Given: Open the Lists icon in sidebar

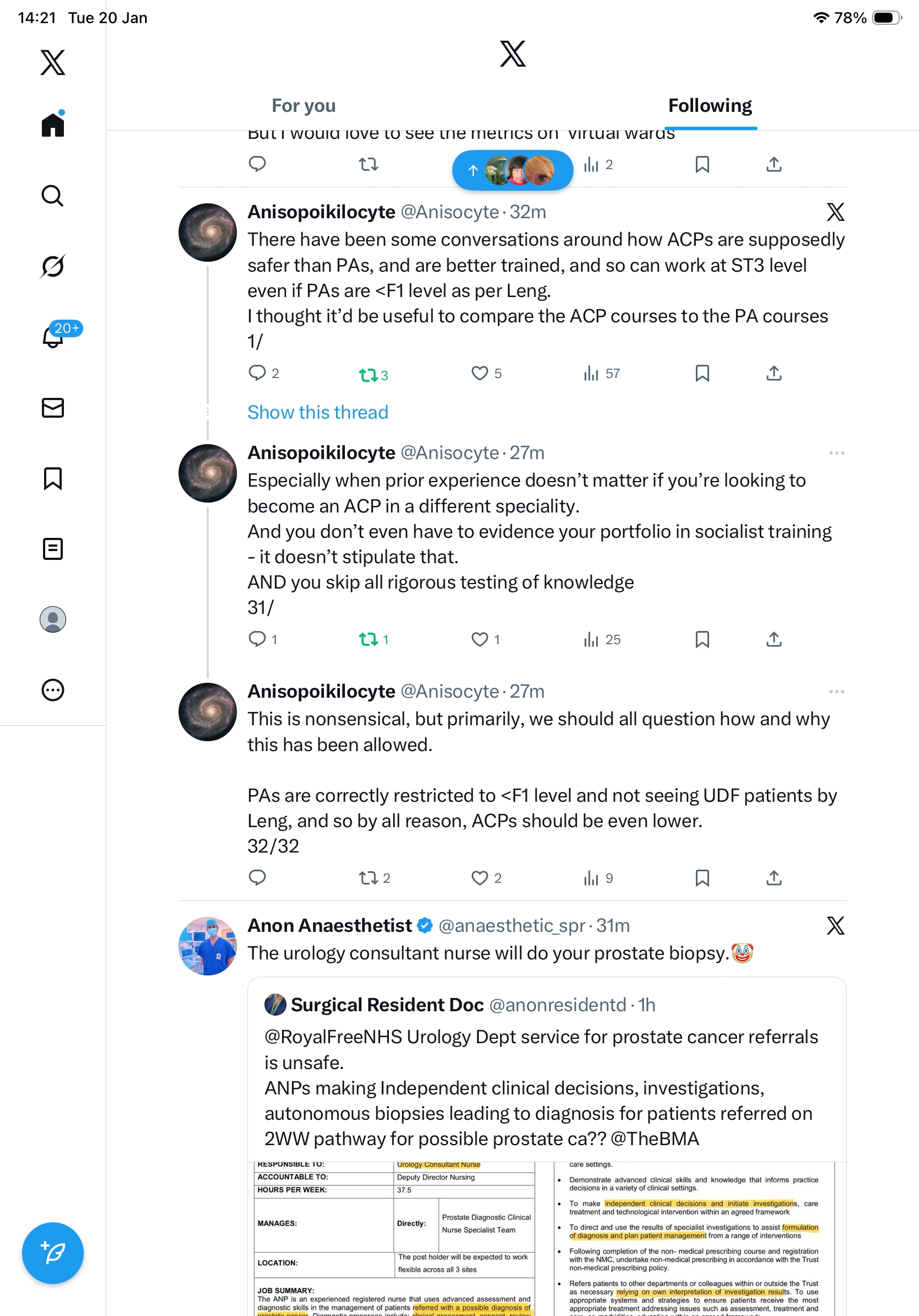Looking at the screenshot, I should 53,548.
